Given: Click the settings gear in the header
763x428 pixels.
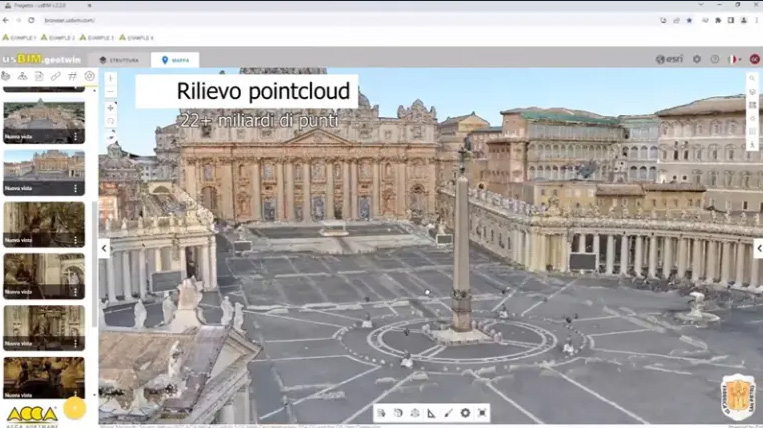Looking at the screenshot, I should (697, 60).
